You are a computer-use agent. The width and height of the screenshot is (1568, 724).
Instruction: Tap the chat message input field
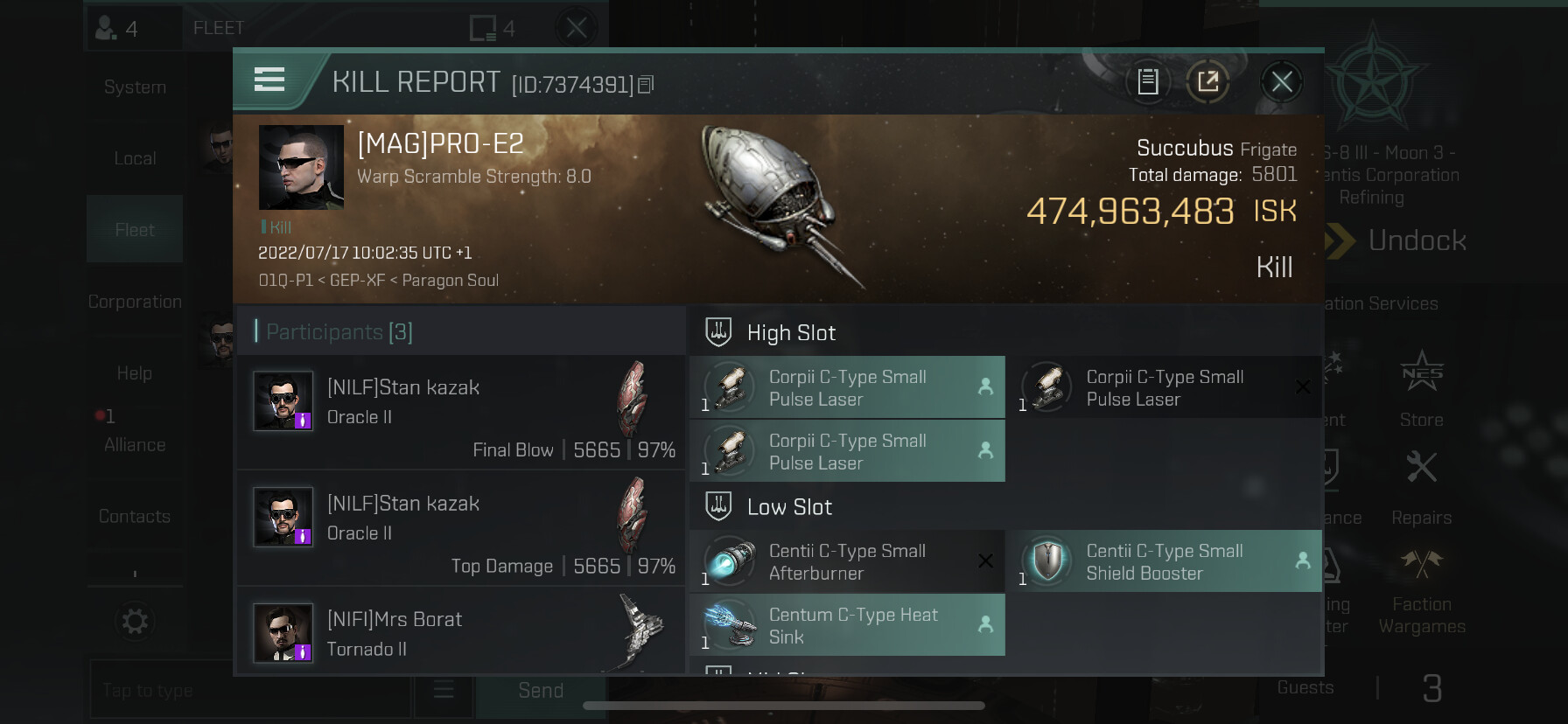(250, 690)
